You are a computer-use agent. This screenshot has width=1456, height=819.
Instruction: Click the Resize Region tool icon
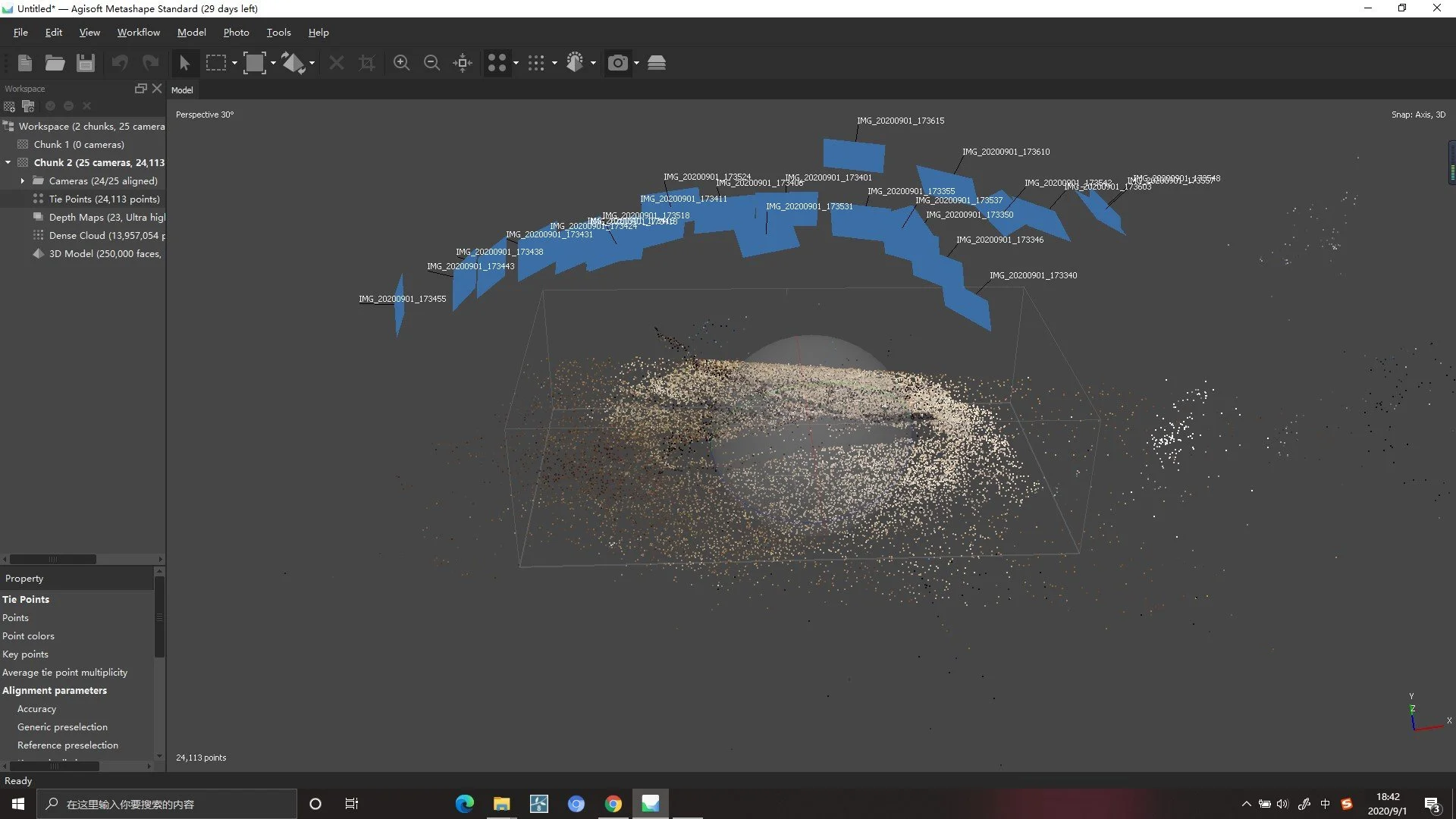tap(254, 63)
